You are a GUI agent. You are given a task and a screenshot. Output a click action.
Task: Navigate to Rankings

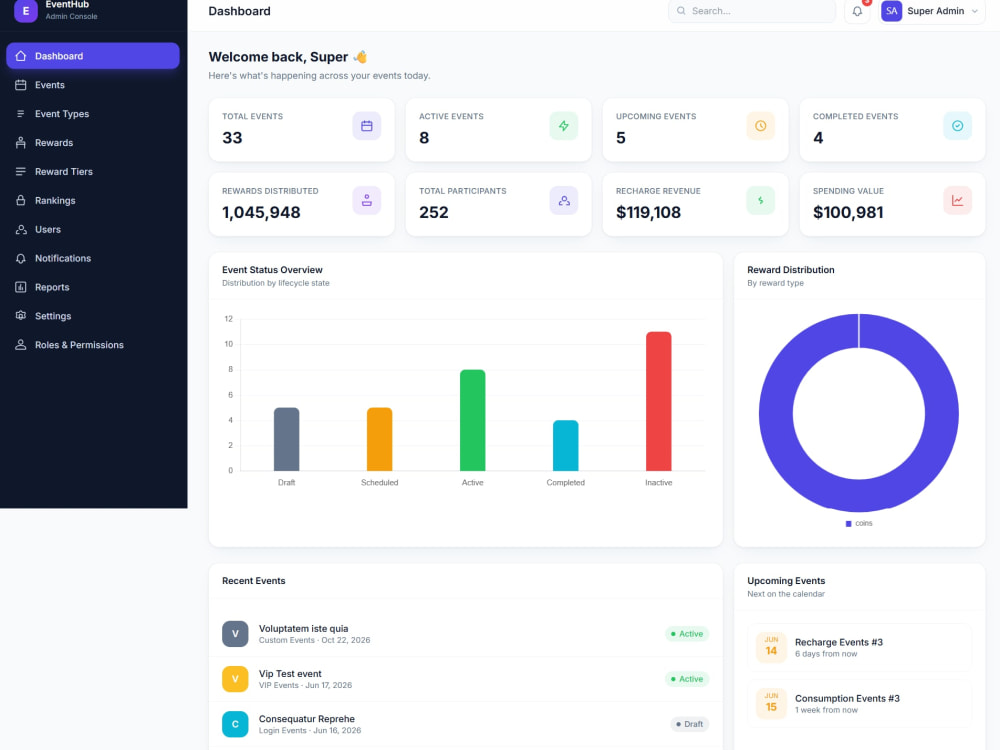[93, 200]
